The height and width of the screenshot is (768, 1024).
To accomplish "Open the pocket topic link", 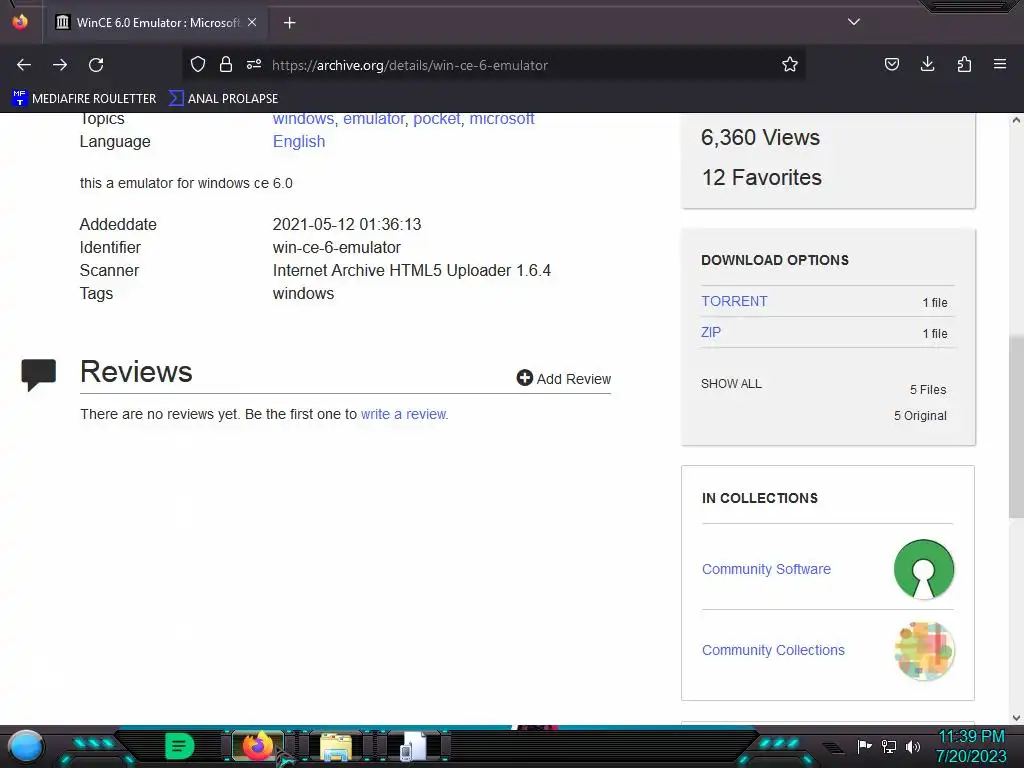I will point(437,119).
